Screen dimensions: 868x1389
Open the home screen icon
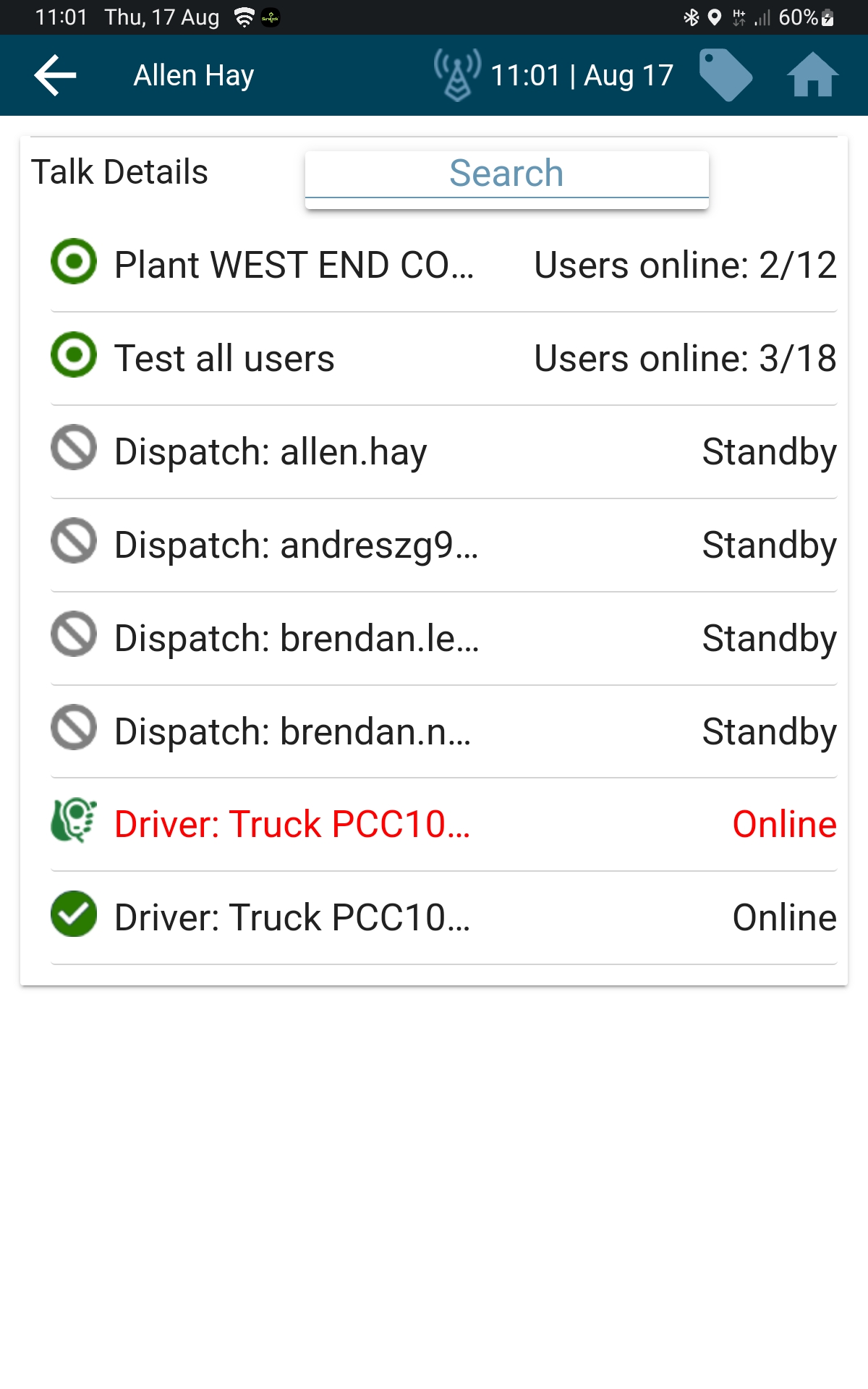[x=812, y=75]
